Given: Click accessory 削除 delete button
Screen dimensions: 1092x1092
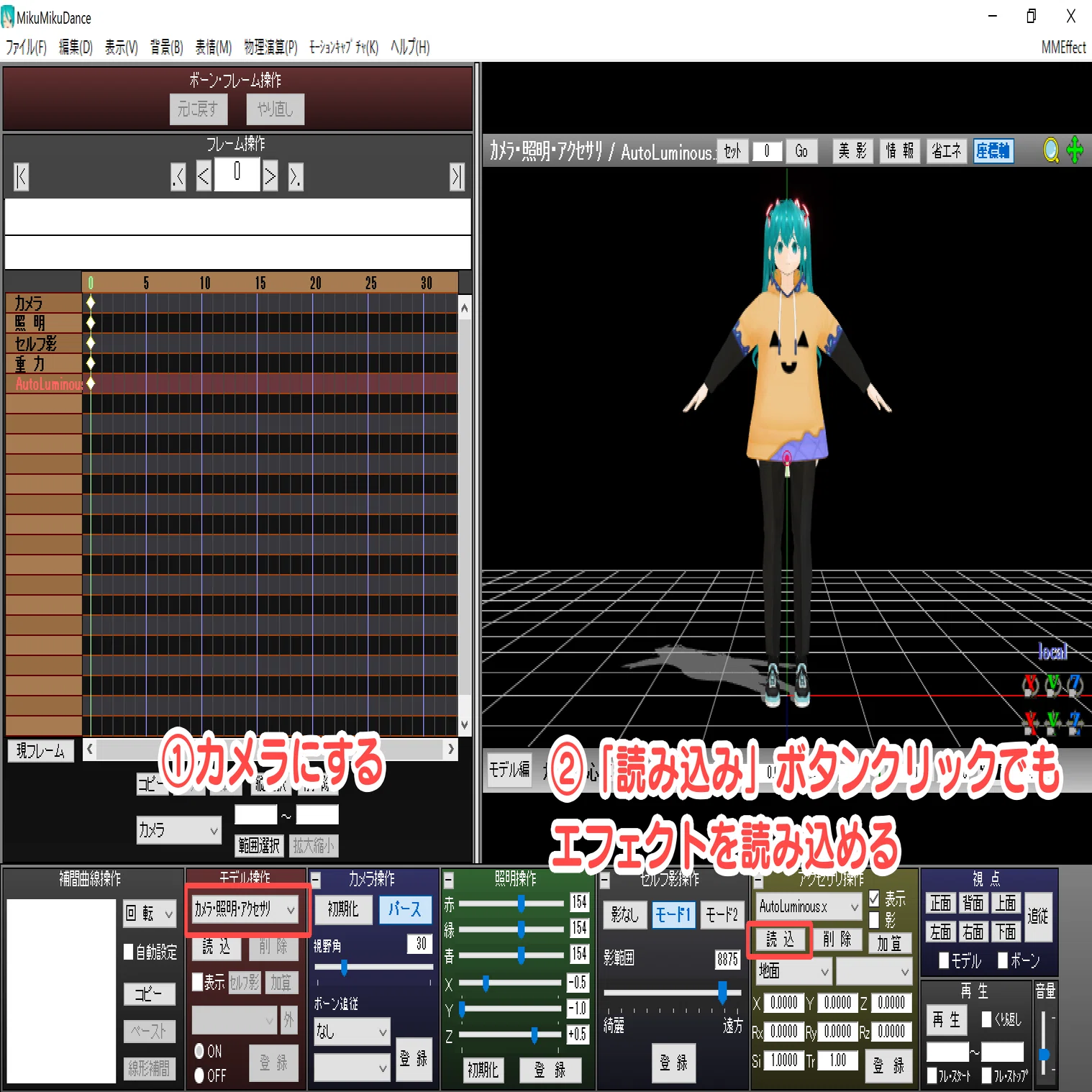Looking at the screenshot, I should pos(837,939).
